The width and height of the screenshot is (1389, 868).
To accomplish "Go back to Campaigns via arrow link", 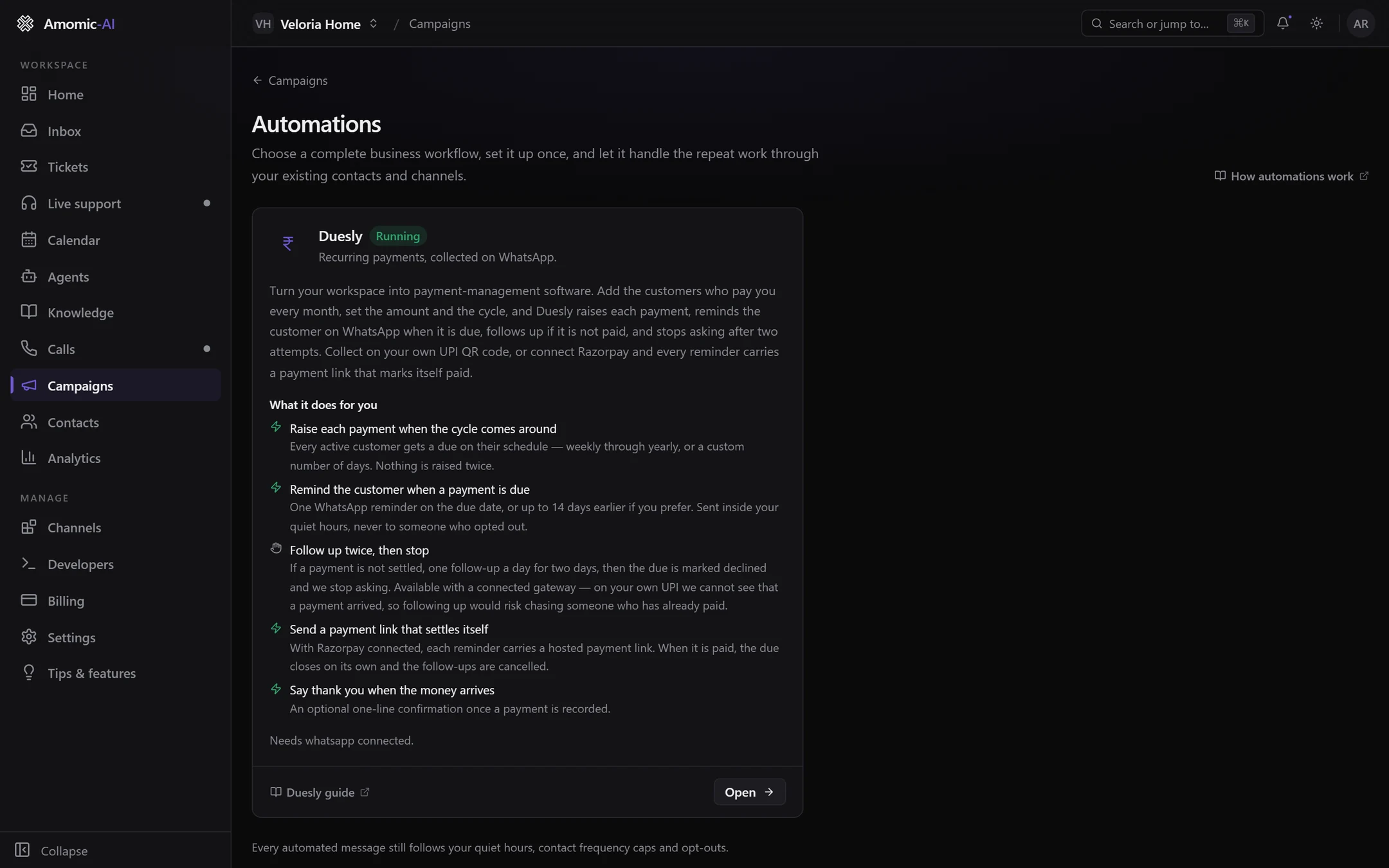I will (290, 80).
